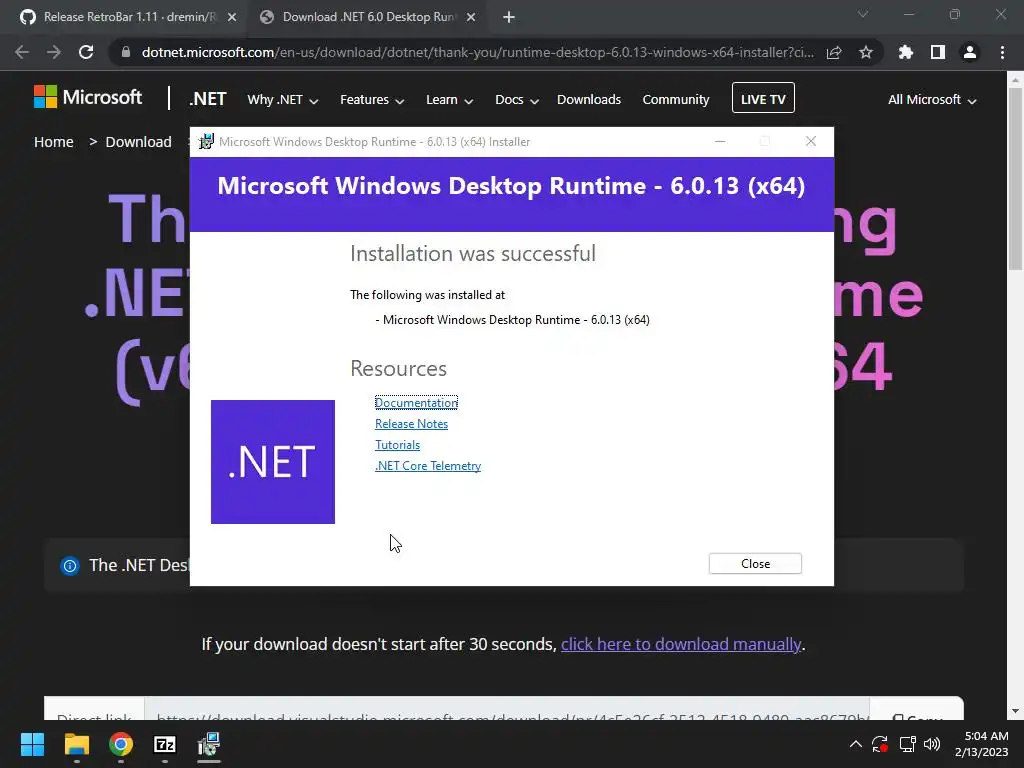Open Chrome profile avatar
The height and width of the screenshot is (768, 1024).
coord(970,52)
